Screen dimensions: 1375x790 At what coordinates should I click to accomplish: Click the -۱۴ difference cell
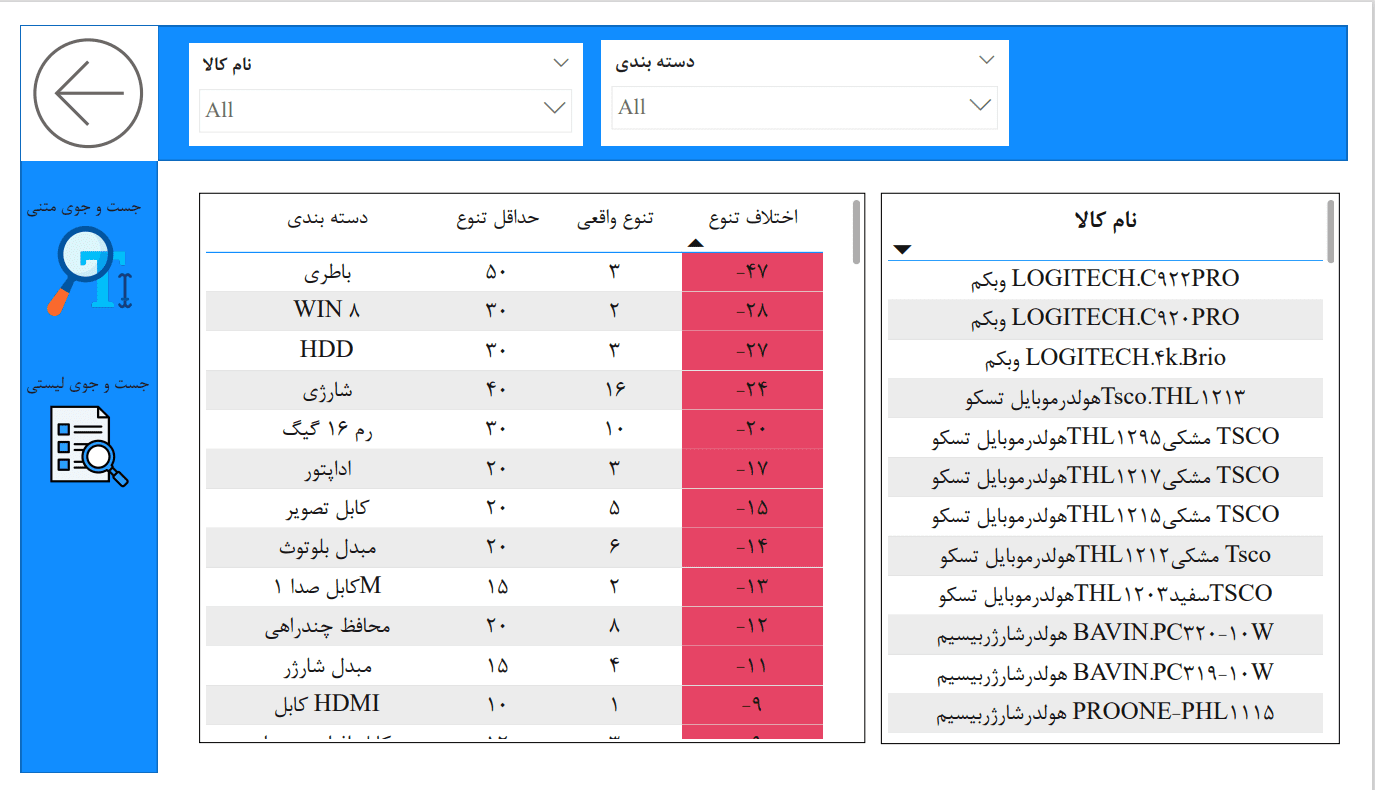752,547
